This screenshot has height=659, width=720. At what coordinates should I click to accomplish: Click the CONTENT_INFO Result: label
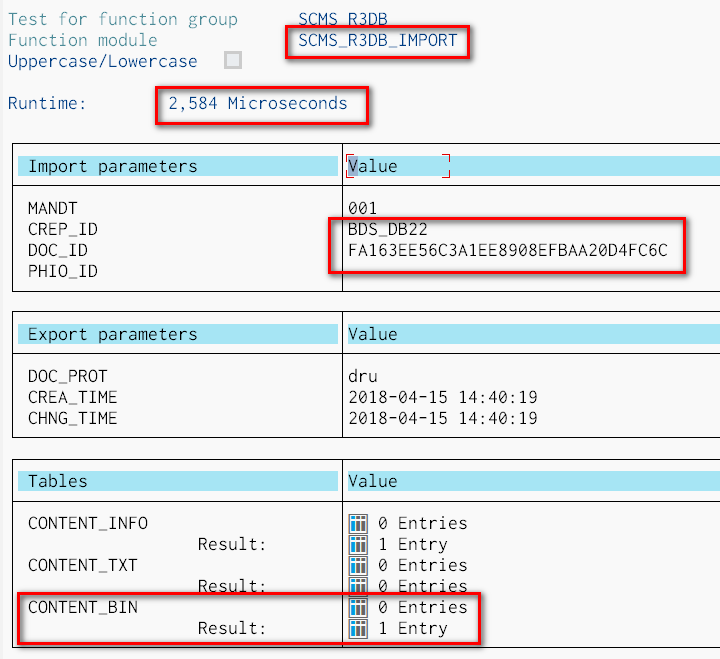pyautogui.click(x=232, y=544)
